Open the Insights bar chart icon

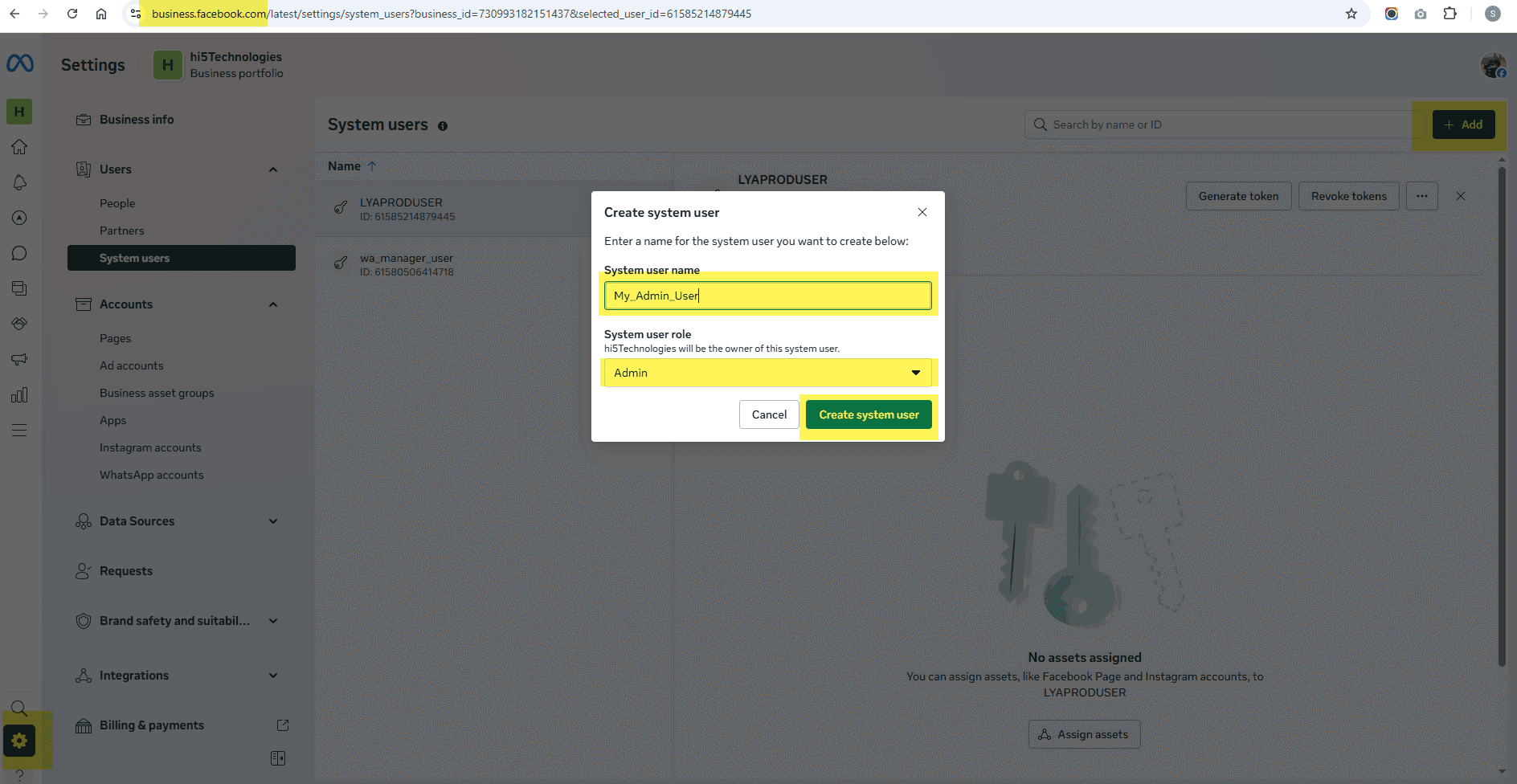(x=19, y=394)
